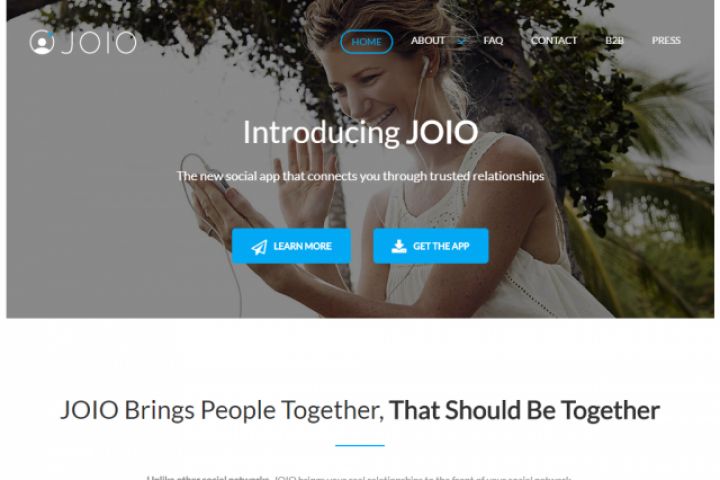This screenshot has width=720, height=480.
Task: Open the About navigation item
Action: pos(428,40)
